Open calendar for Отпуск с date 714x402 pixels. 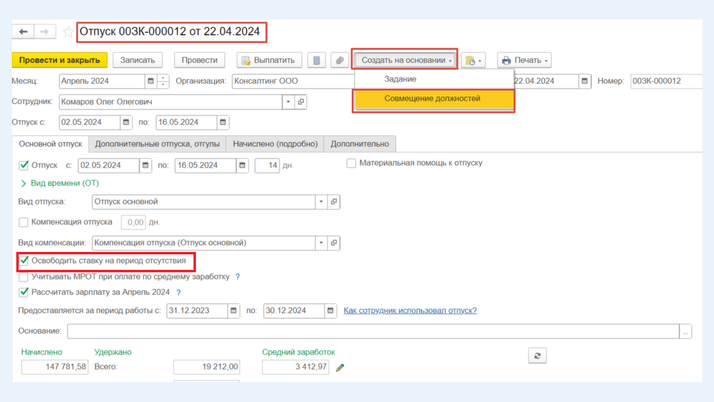126,122
